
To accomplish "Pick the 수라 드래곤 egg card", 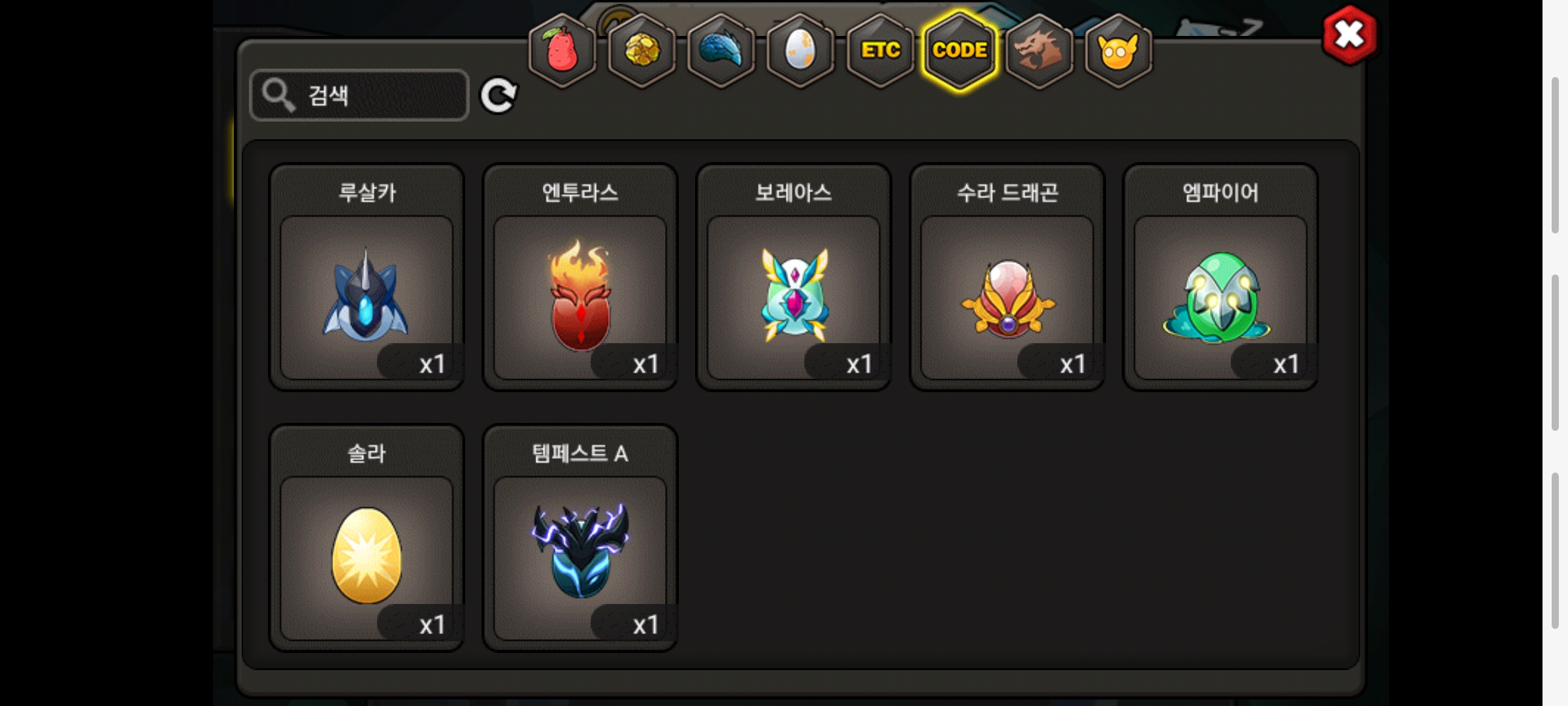I will point(1007,277).
